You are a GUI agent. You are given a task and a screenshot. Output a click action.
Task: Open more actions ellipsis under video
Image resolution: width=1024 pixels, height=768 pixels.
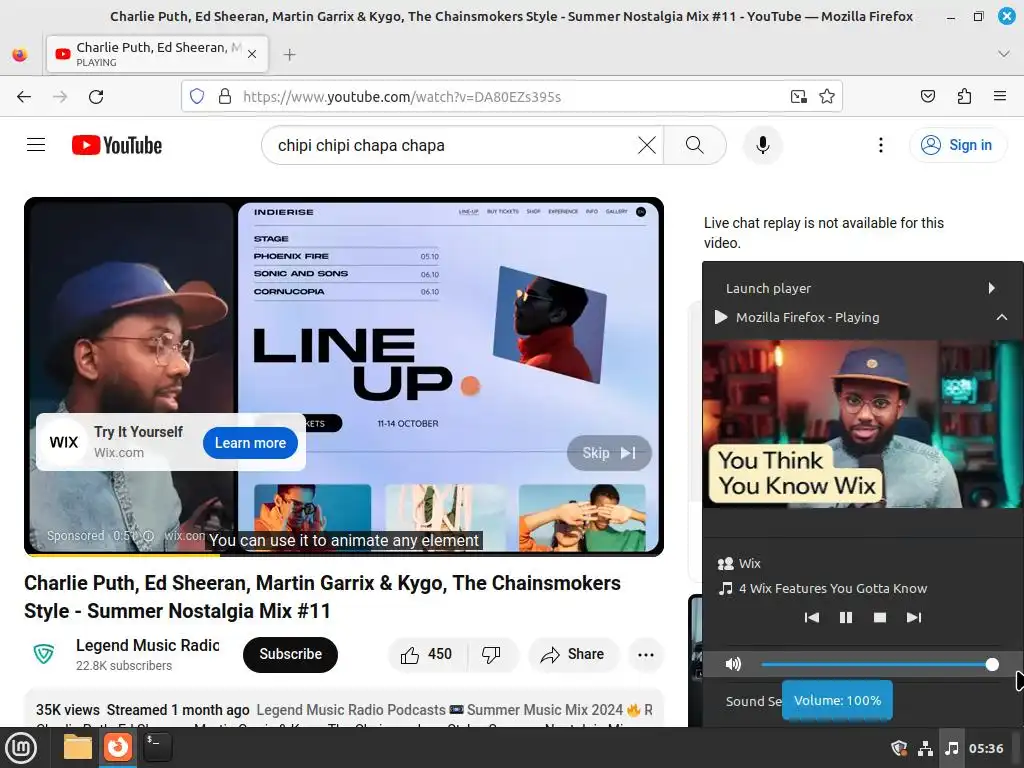[x=646, y=654]
